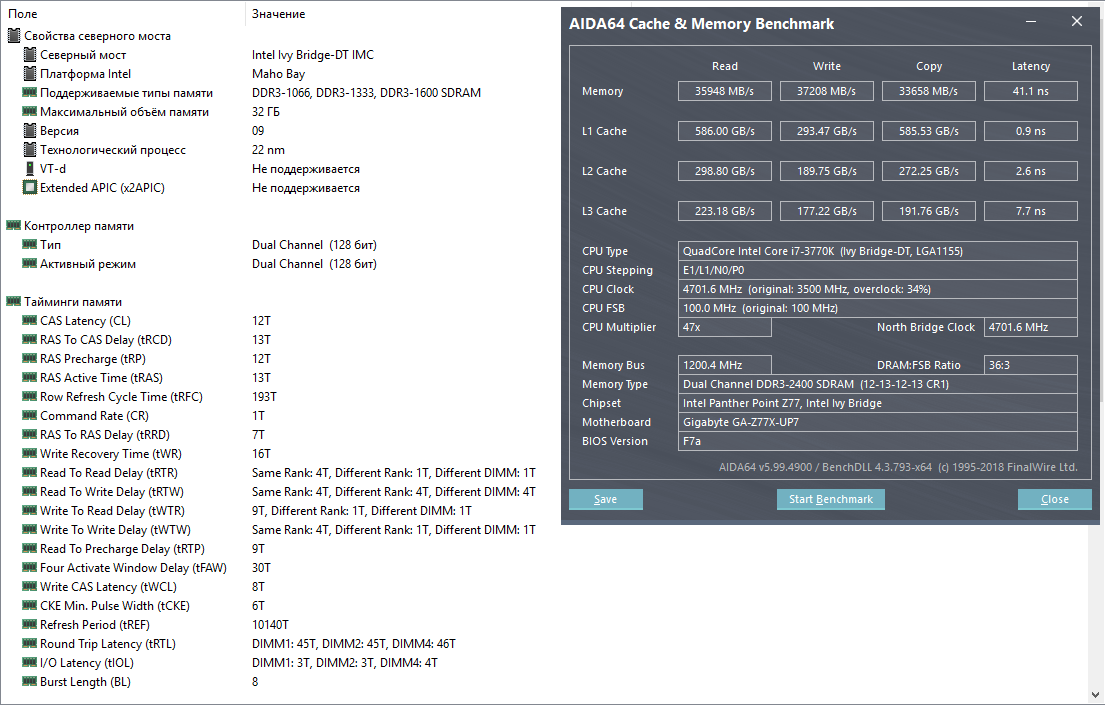The width and height of the screenshot is (1105, 705).
Task: Click the Memory Write value 37208 MB/s
Action: pos(827,91)
